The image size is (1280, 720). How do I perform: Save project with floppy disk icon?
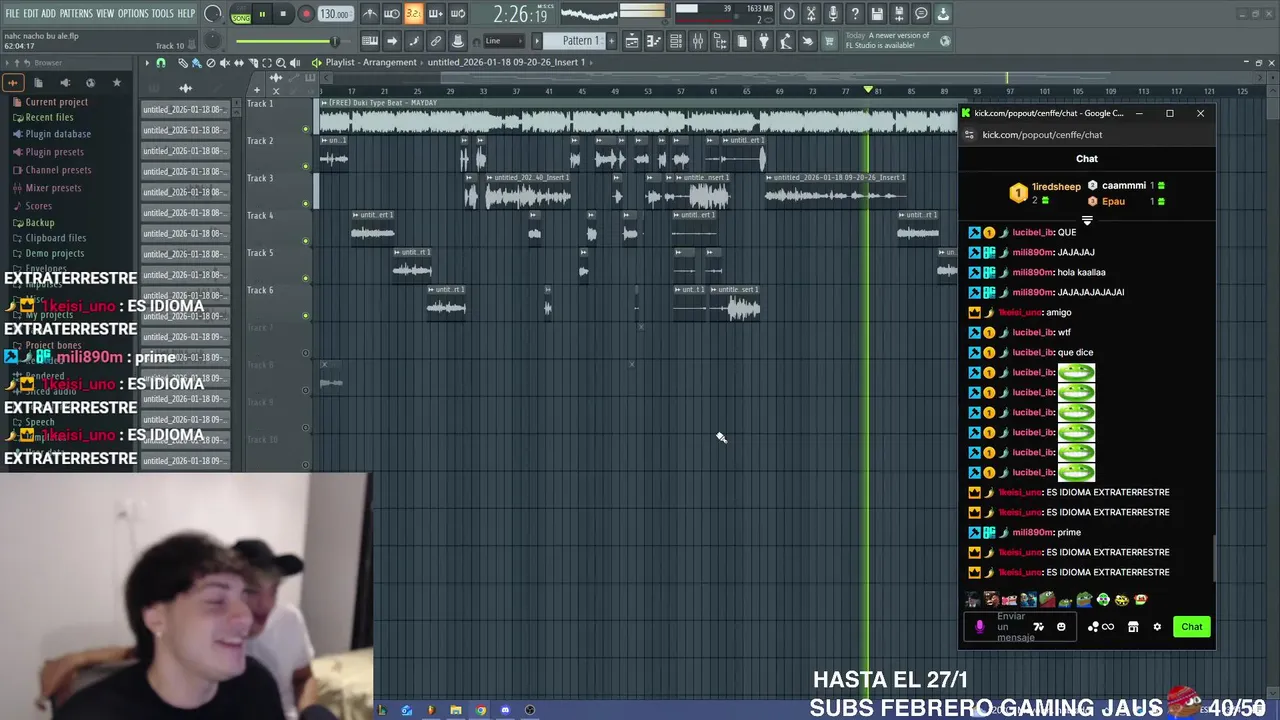[x=877, y=14]
